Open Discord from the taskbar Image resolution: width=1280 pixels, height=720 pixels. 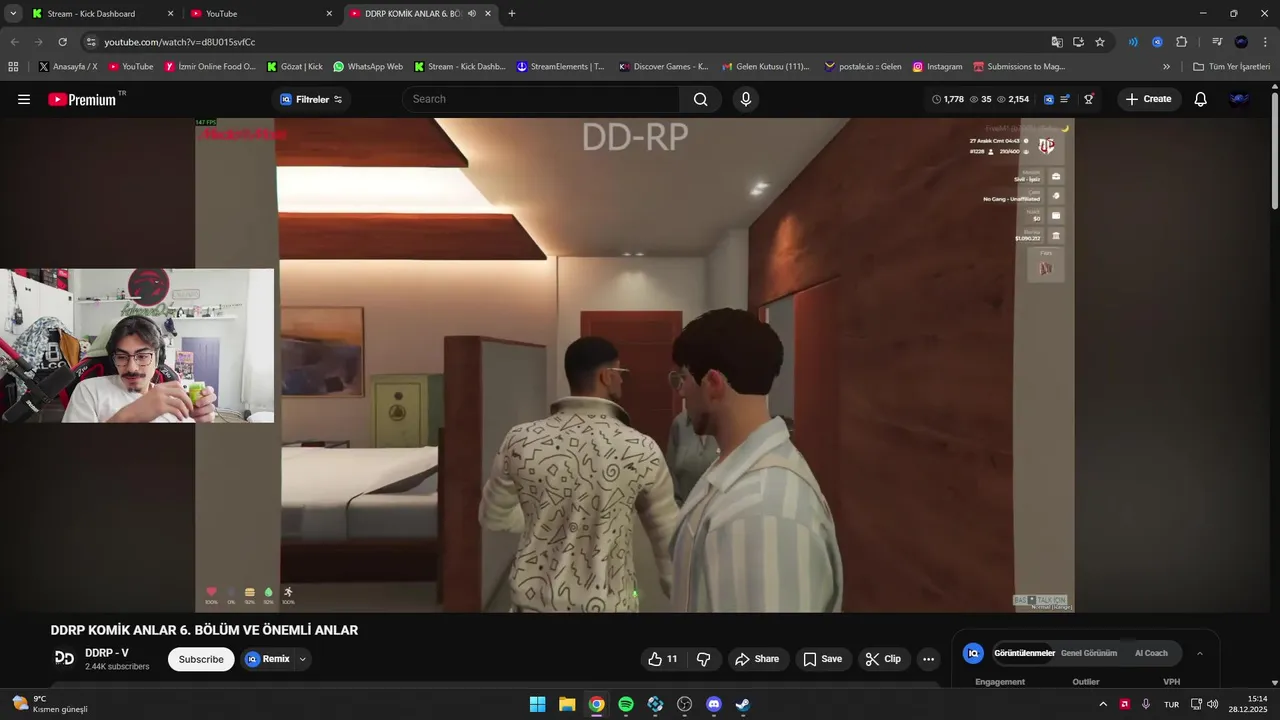click(x=713, y=704)
